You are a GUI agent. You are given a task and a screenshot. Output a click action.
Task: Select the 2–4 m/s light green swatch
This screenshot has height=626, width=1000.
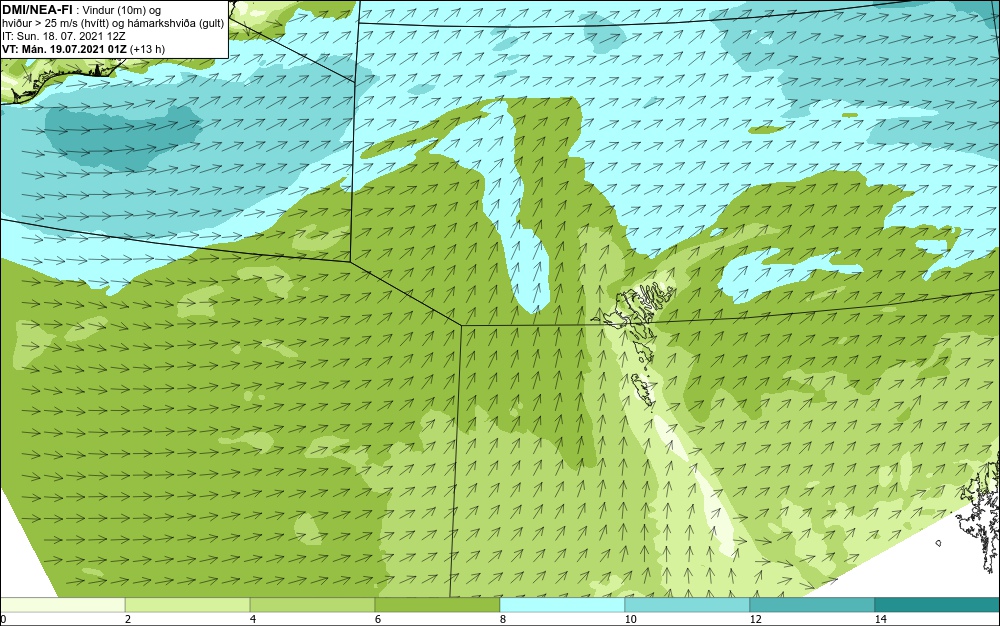(188, 605)
